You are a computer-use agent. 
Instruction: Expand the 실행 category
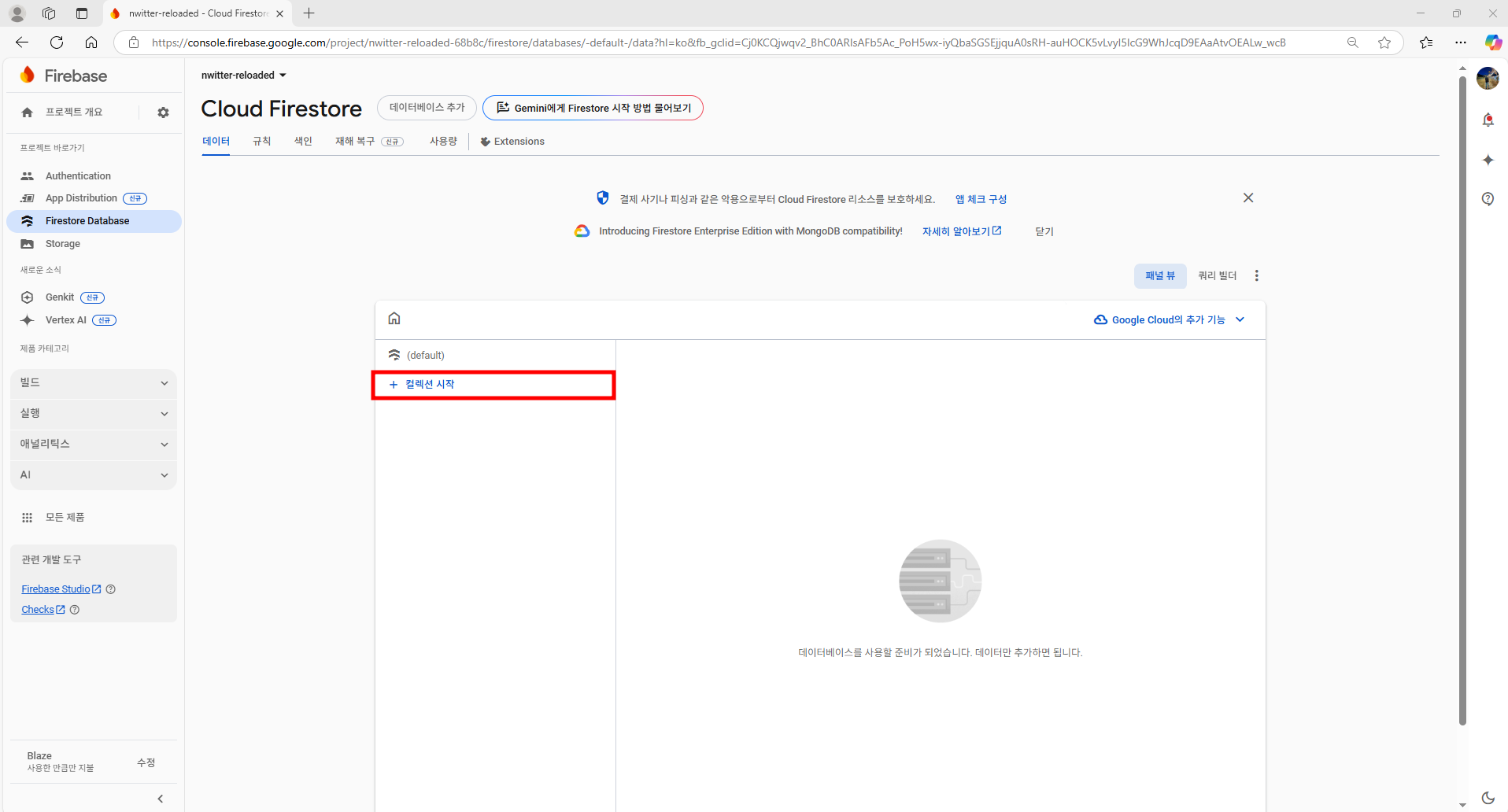(x=94, y=414)
